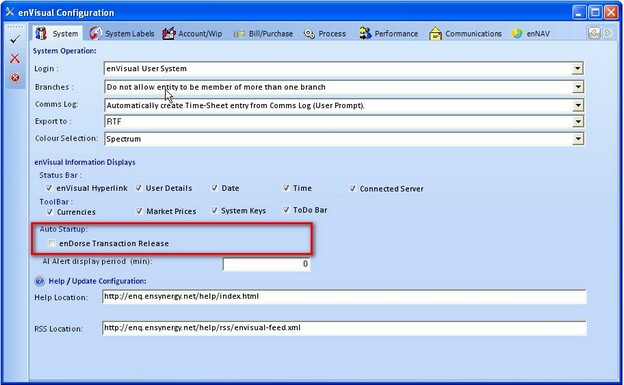Click the System Operation heading

(x=64, y=51)
